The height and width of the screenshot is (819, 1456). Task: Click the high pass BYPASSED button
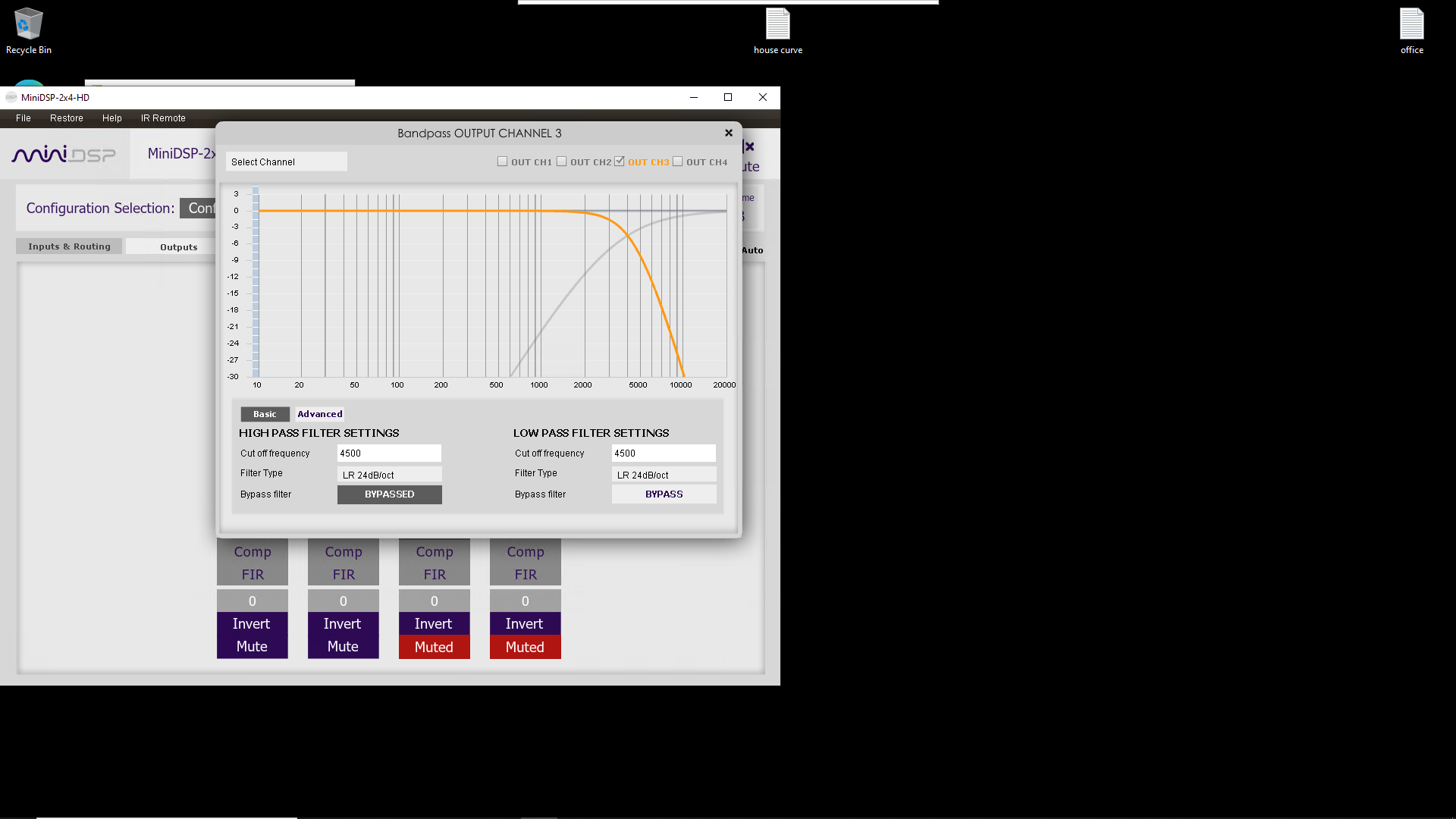pyautogui.click(x=389, y=494)
